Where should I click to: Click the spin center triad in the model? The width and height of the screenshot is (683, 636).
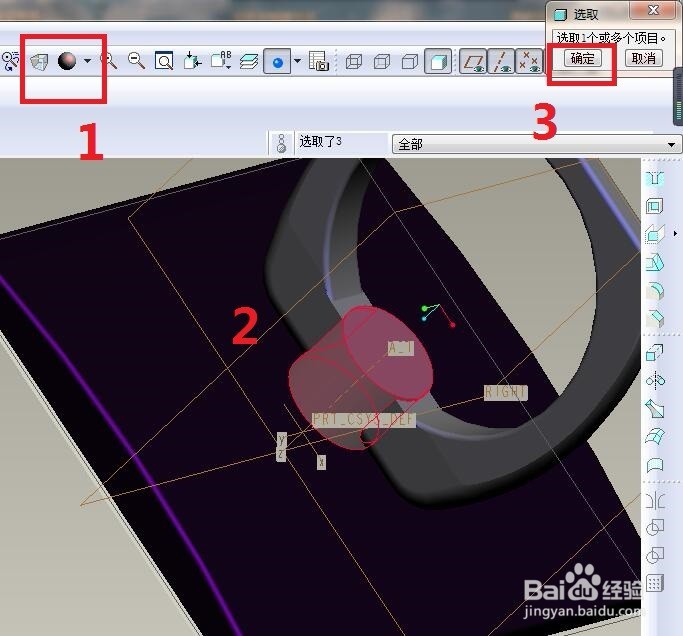tap(438, 315)
